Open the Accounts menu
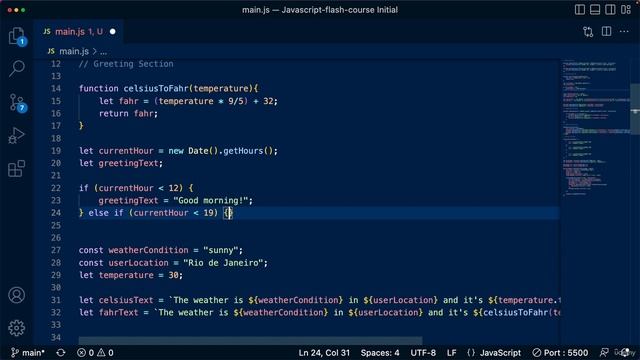 pos(17,295)
